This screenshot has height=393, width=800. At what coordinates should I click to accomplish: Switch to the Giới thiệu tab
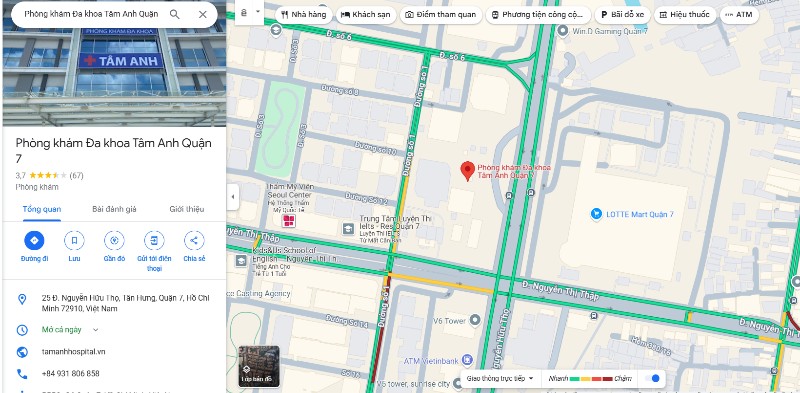pos(187,209)
